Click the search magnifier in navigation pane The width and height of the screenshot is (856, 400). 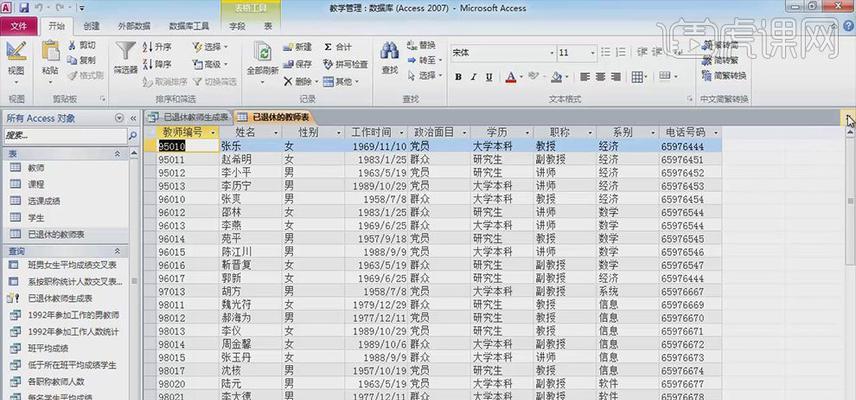[x=133, y=135]
